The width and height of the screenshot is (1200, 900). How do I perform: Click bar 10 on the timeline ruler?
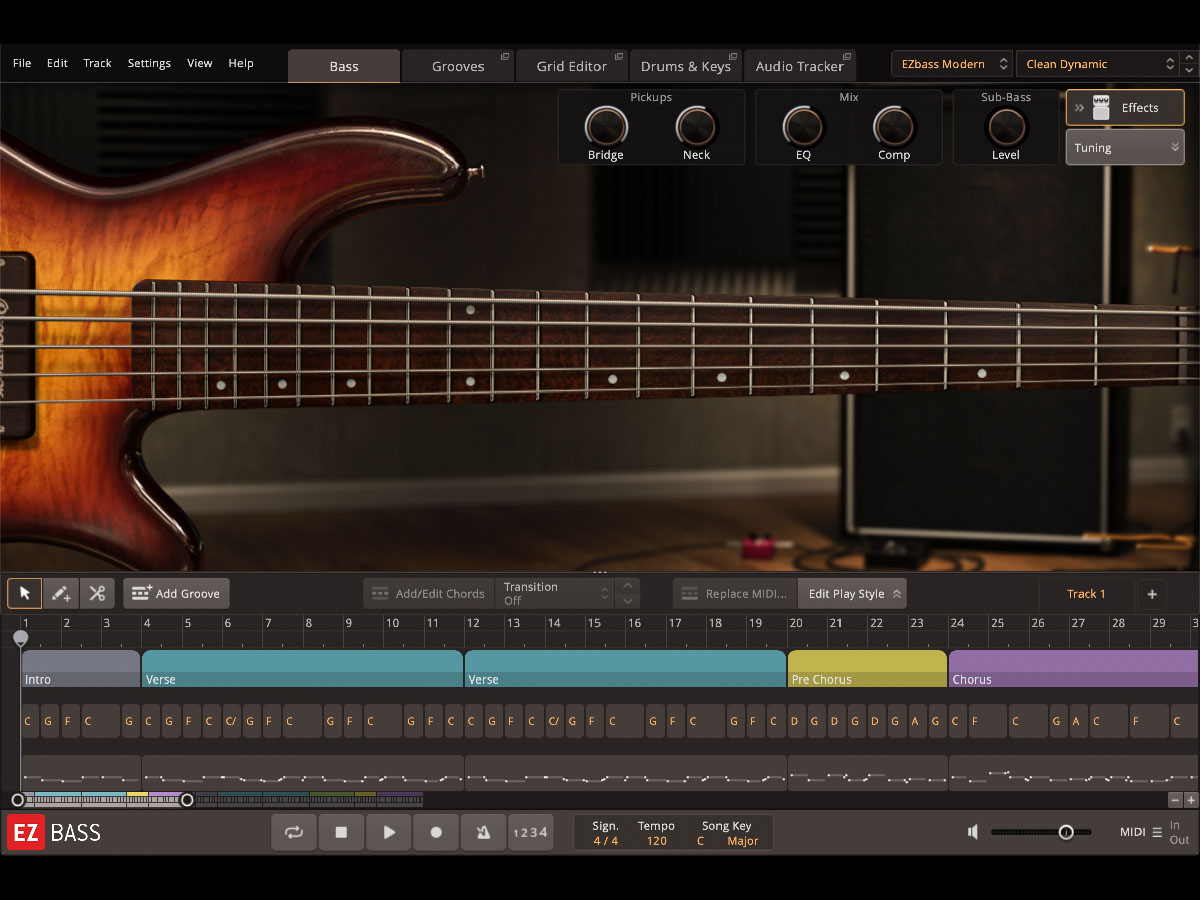pyautogui.click(x=392, y=623)
